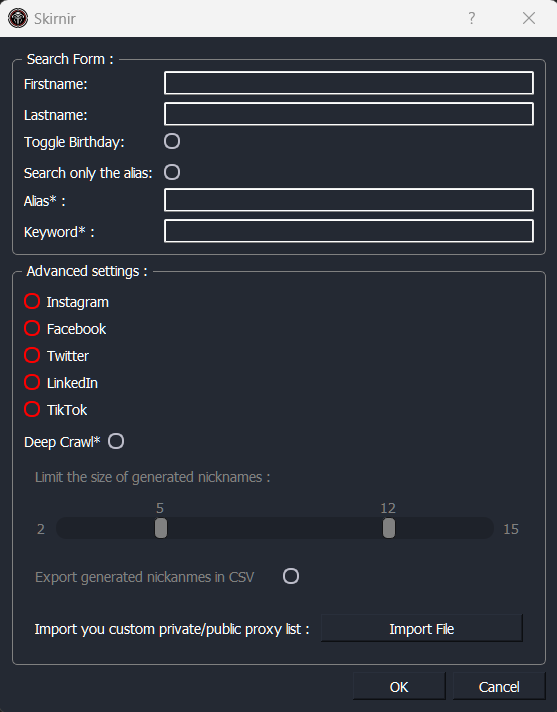Screen dimensions: 557x712
Task: Click Import File for proxy list
Action: pos(422,628)
